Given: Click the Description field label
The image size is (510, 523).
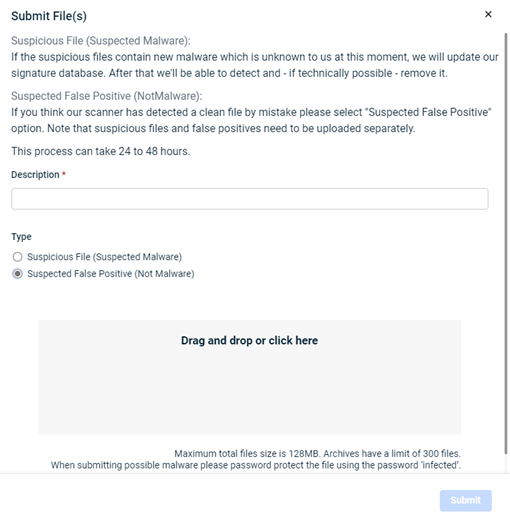Looking at the screenshot, I should pyautogui.click(x=35, y=174).
